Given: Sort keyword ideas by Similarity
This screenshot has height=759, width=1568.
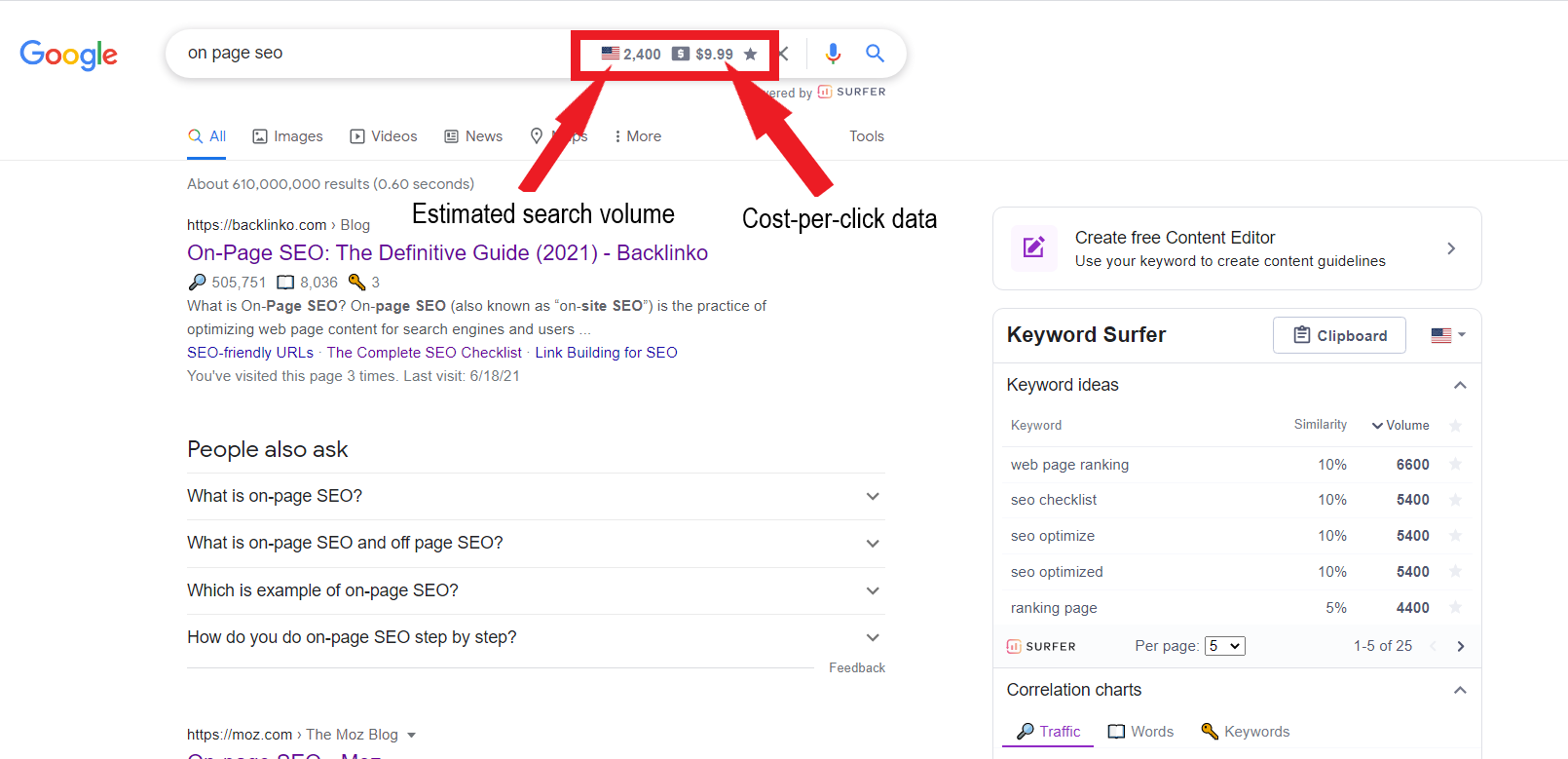Looking at the screenshot, I should tap(1321, 425).
